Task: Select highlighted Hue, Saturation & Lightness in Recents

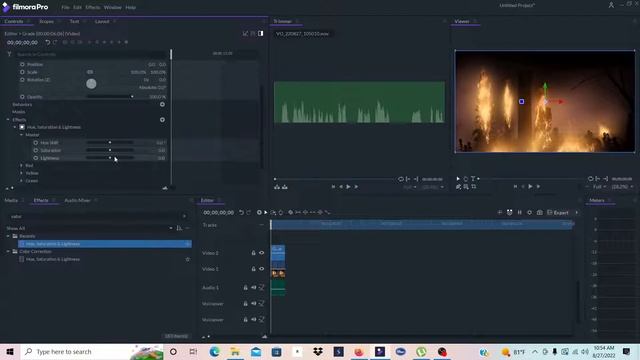Action: tap(105, 244)
